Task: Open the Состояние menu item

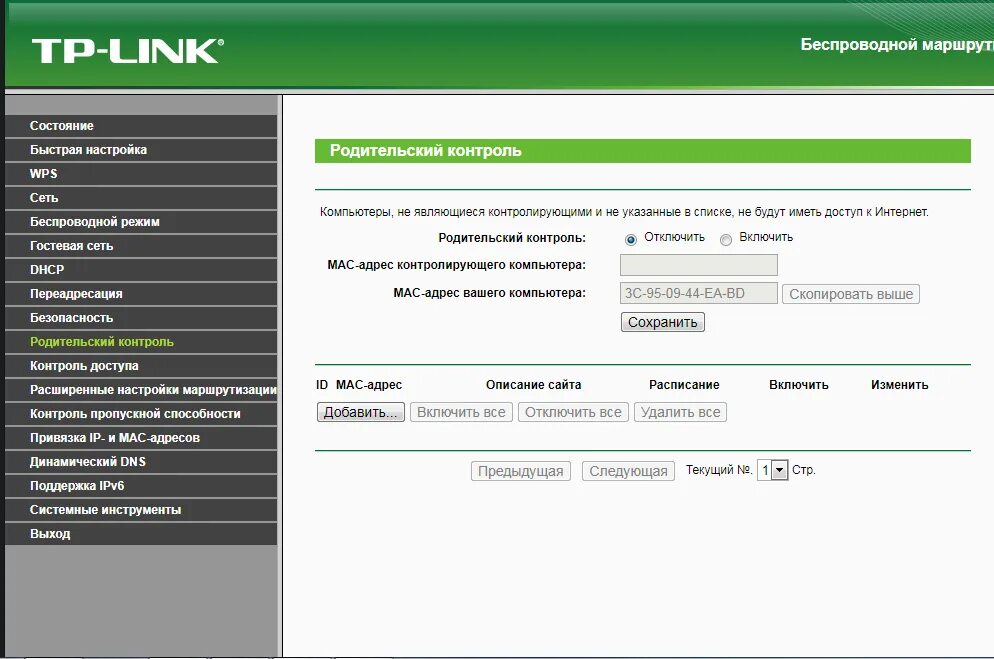Action: tap(141, 125)
